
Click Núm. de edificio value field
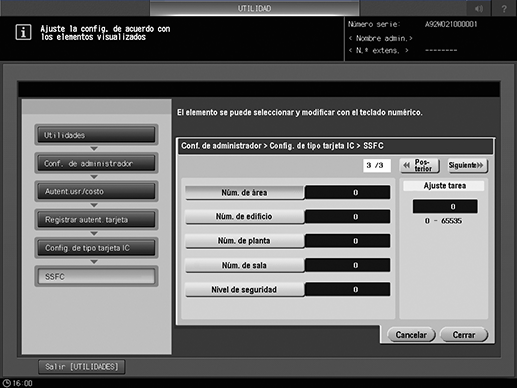click(x=347, y=217)
